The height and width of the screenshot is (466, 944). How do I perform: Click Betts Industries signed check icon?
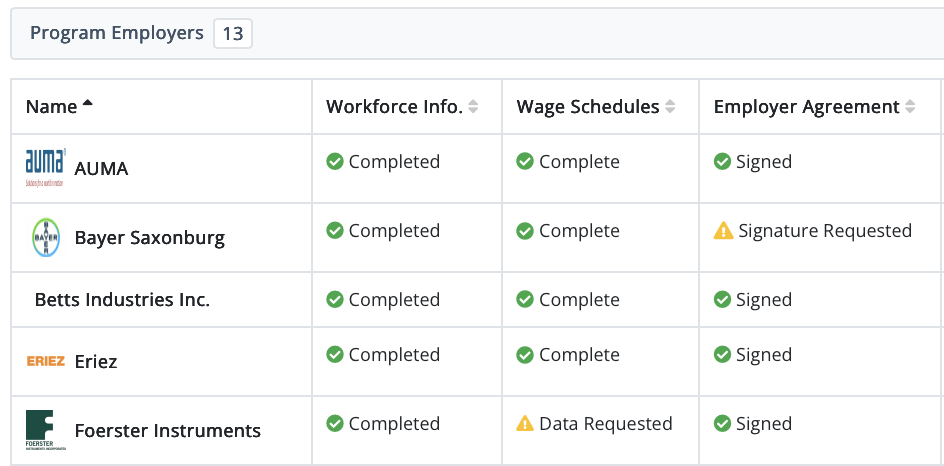click(722, 299)
